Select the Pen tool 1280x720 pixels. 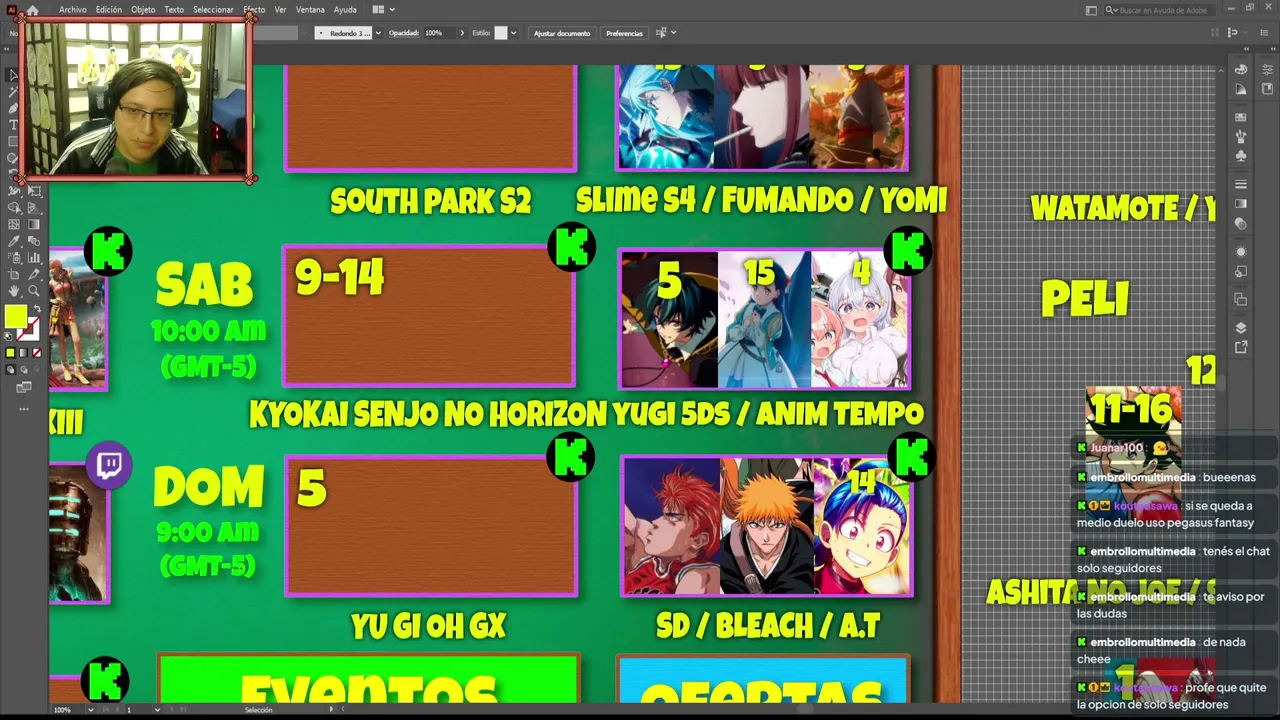click(13, 108)
